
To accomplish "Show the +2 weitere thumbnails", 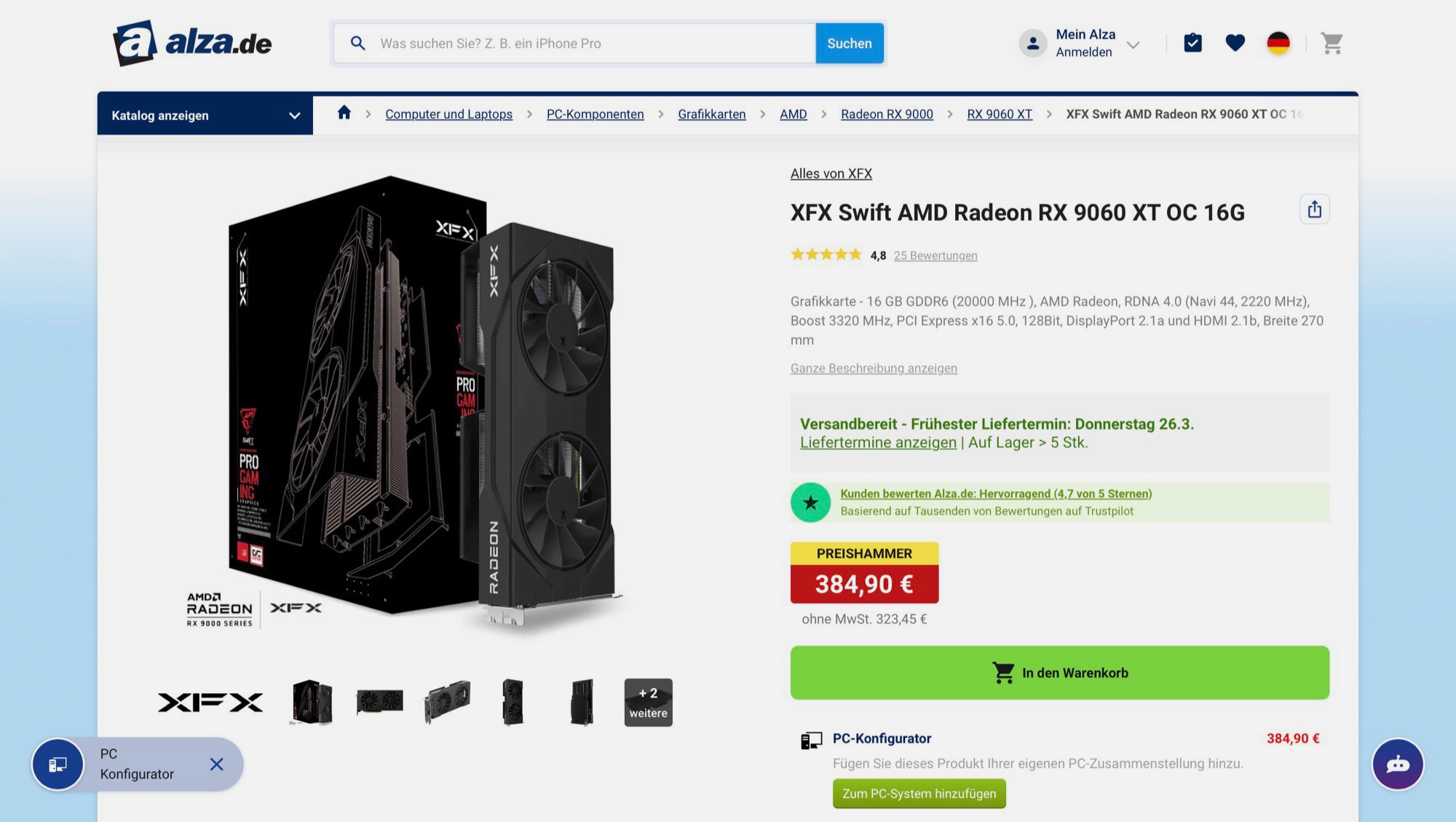I will [648, 703].
